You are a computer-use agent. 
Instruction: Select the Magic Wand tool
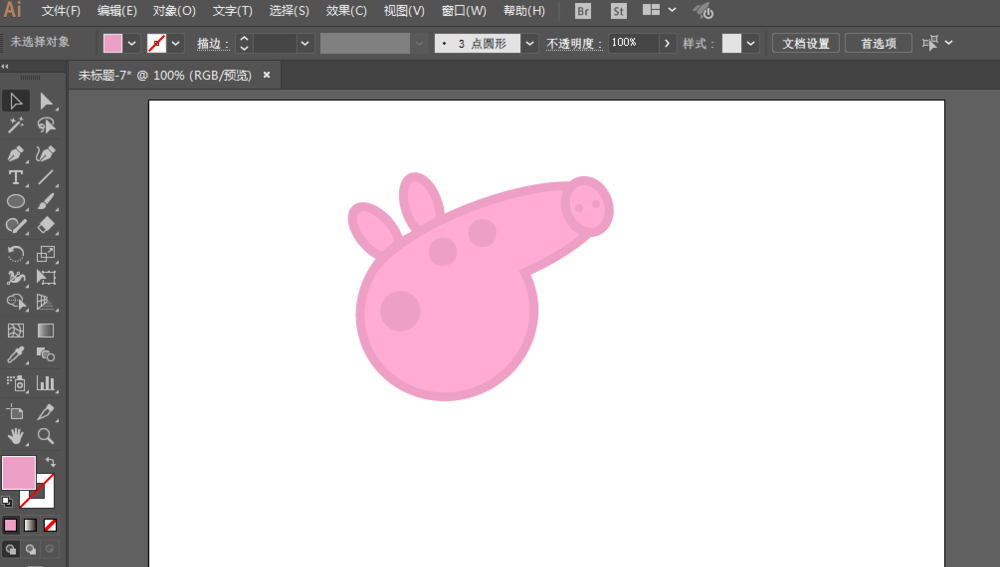point(16,125)
